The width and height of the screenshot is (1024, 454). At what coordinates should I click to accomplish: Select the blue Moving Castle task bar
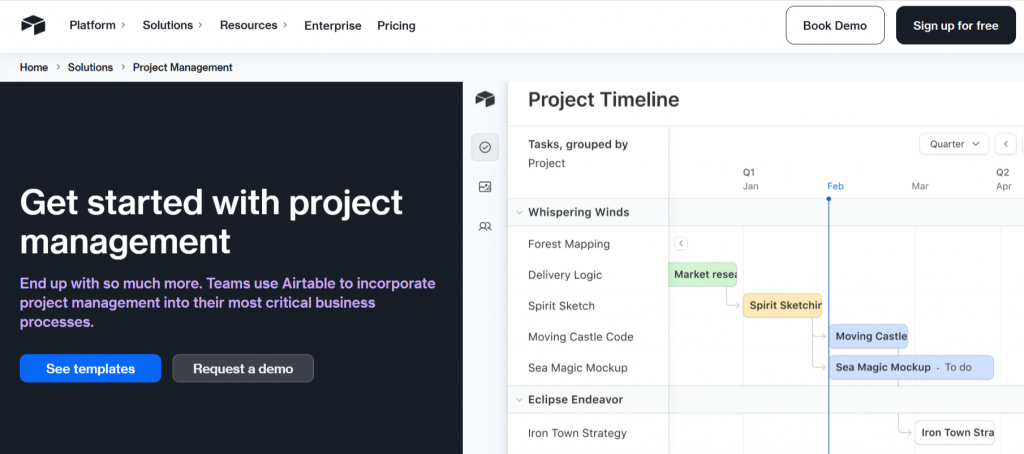[869, 336]
